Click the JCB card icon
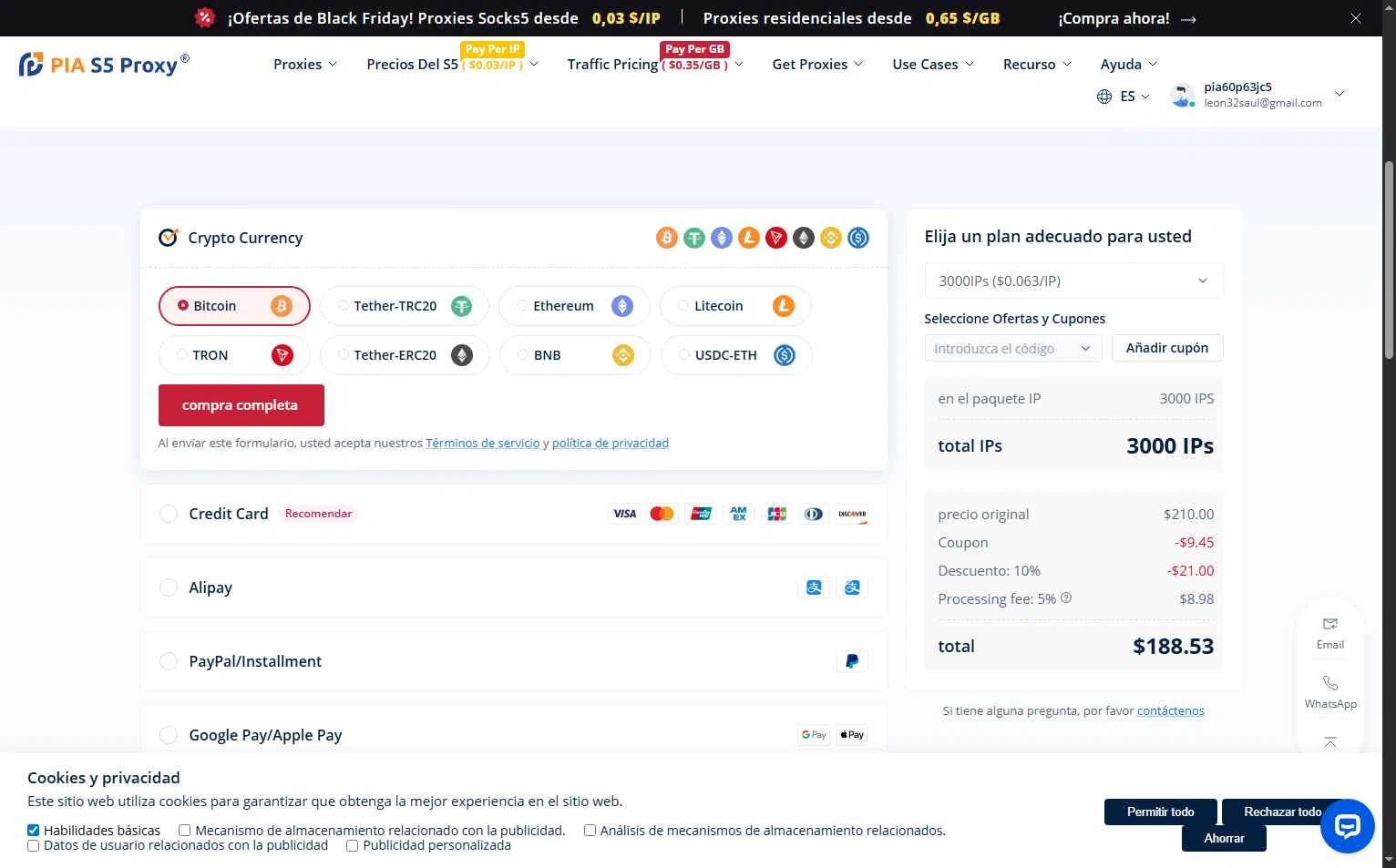This screenshot has width=1396, height=868. [777, 514]
